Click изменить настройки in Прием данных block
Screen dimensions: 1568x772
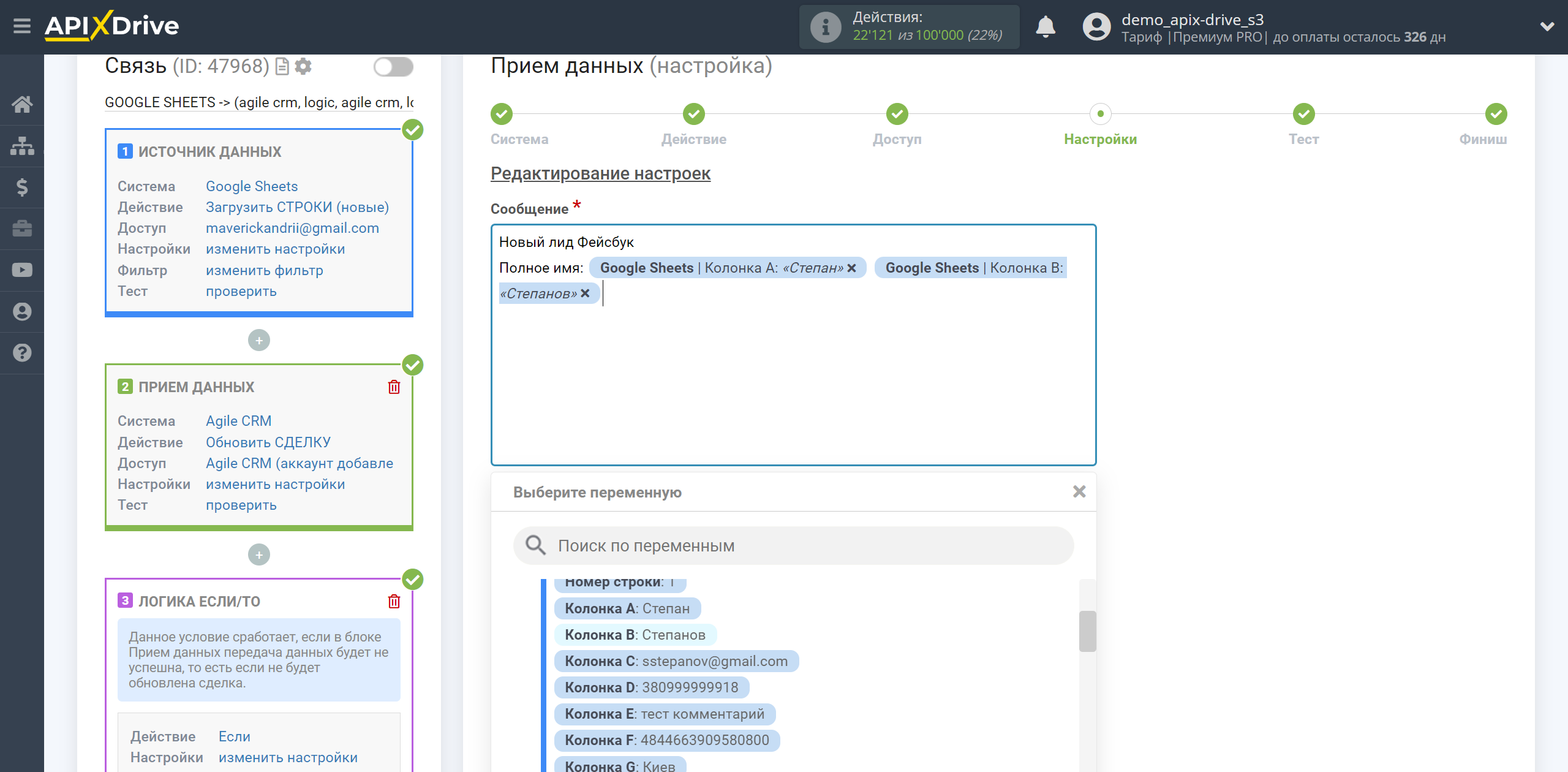[x=275, y=484]
